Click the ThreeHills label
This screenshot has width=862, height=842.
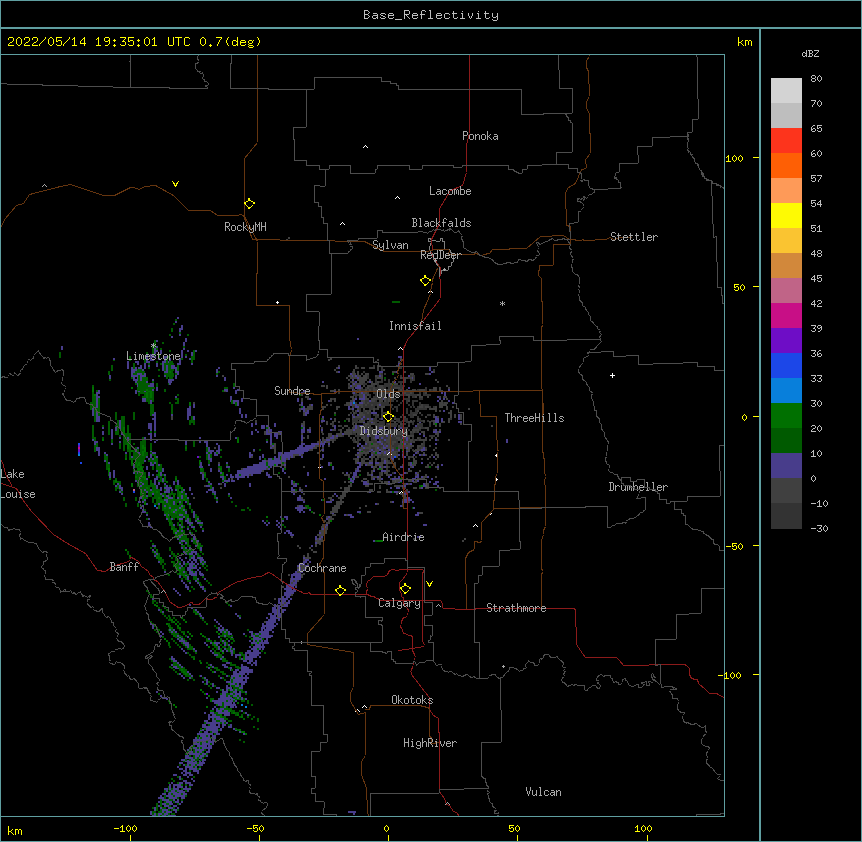pos(534,418)
